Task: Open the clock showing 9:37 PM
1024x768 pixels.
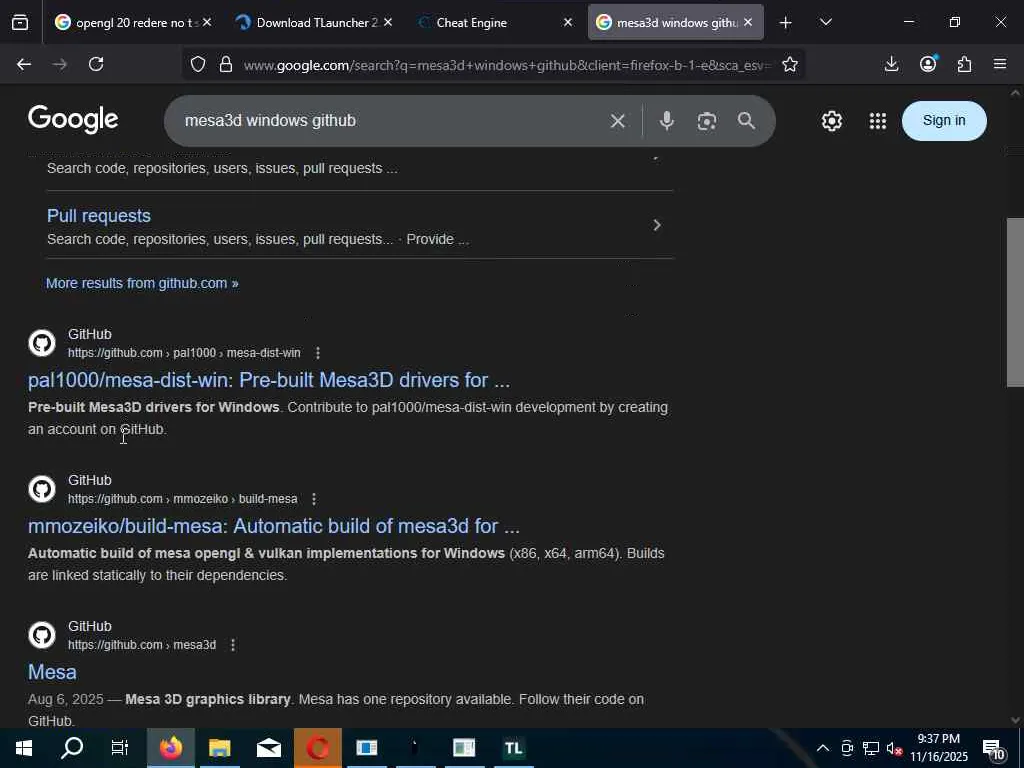Action: tap(938, 748)
